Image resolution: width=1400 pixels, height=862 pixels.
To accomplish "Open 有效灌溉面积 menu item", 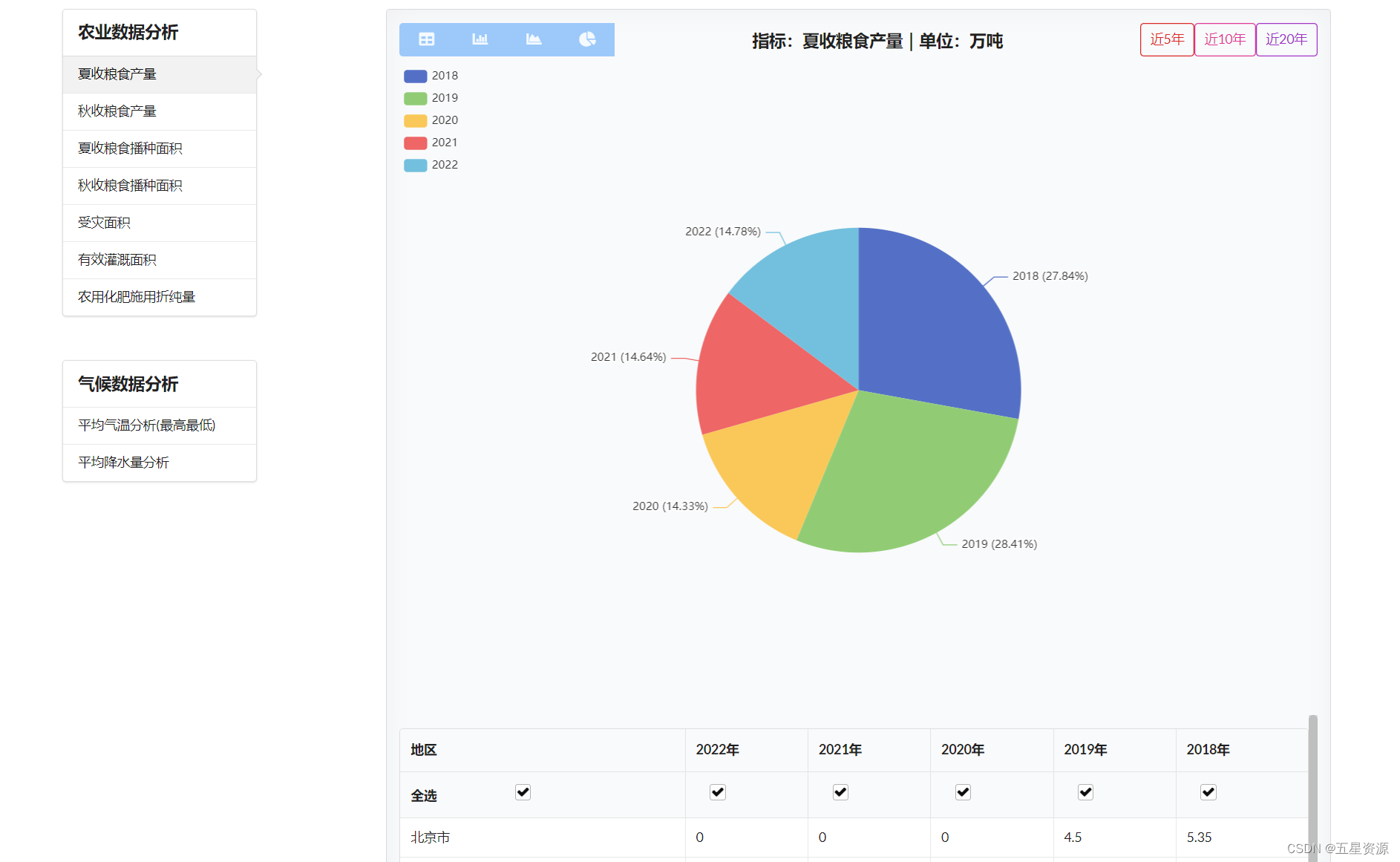I will (160, 260).
